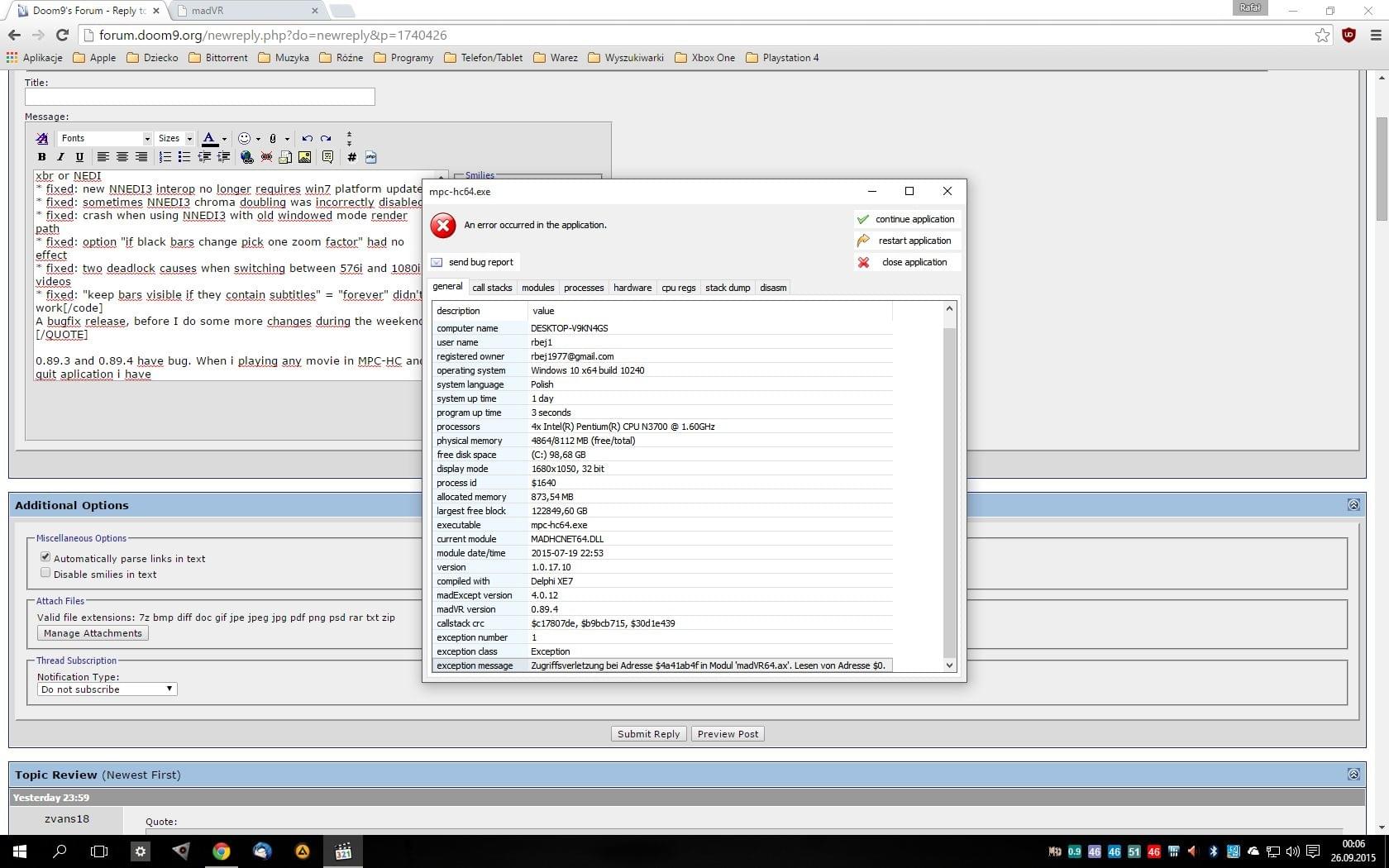Switch to the hardware tab

(632, 288)
